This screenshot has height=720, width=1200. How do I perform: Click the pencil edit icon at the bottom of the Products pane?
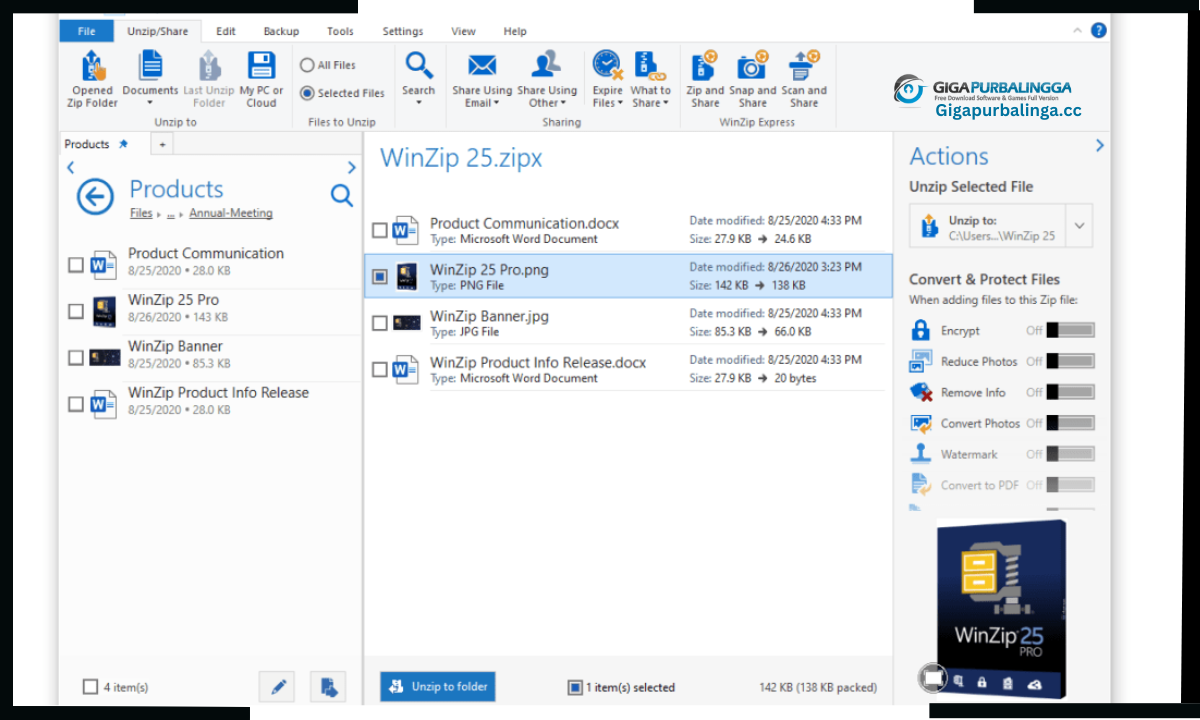coord(277,686)
